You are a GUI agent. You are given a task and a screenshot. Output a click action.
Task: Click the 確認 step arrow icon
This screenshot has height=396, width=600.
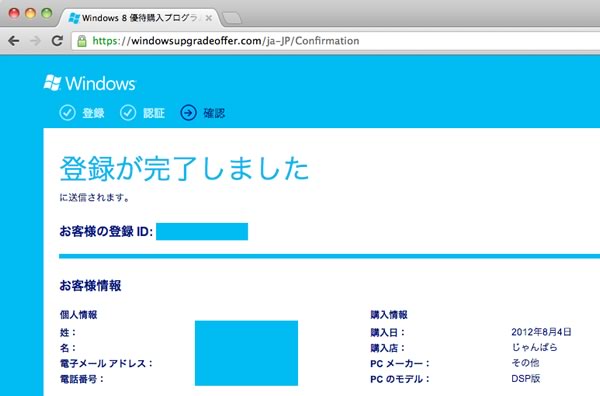coord(188,113)
